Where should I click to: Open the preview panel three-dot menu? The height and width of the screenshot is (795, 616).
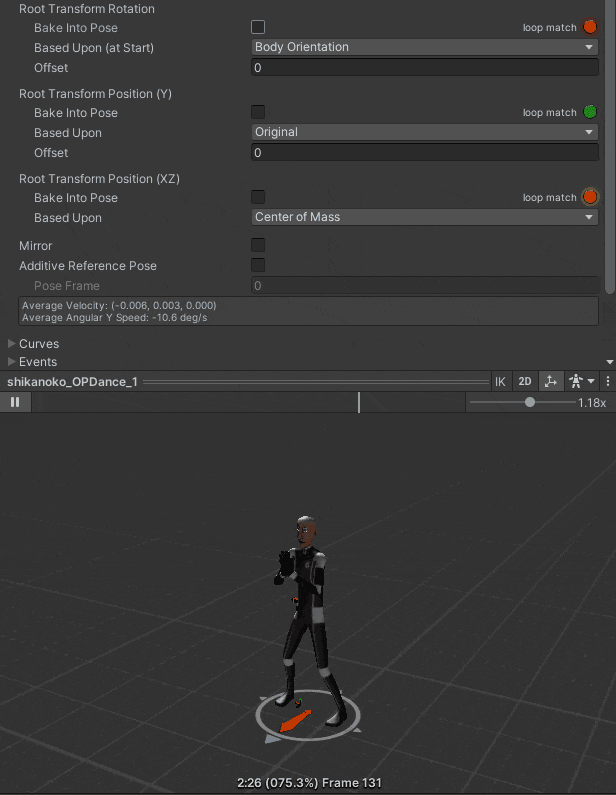point(607,382)
